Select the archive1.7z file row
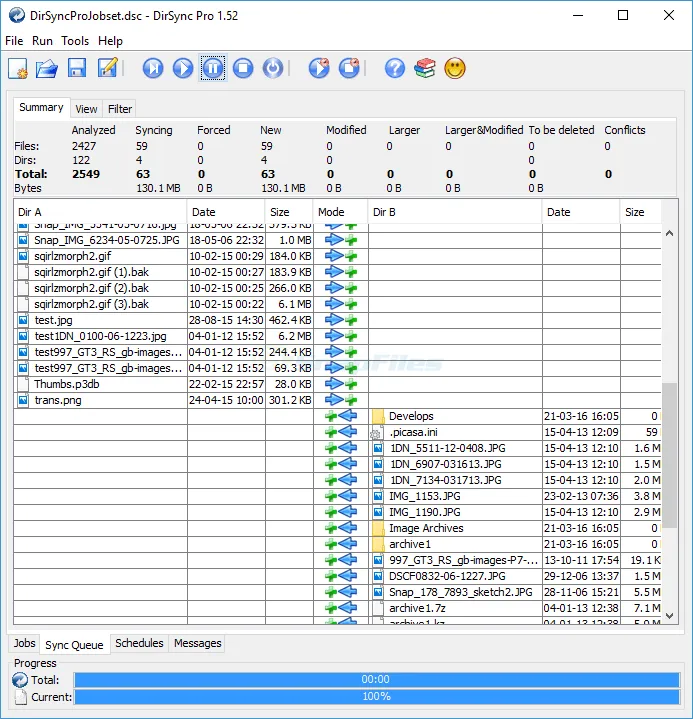The height and width of the screenshot is (719, 693). point(337,608)
